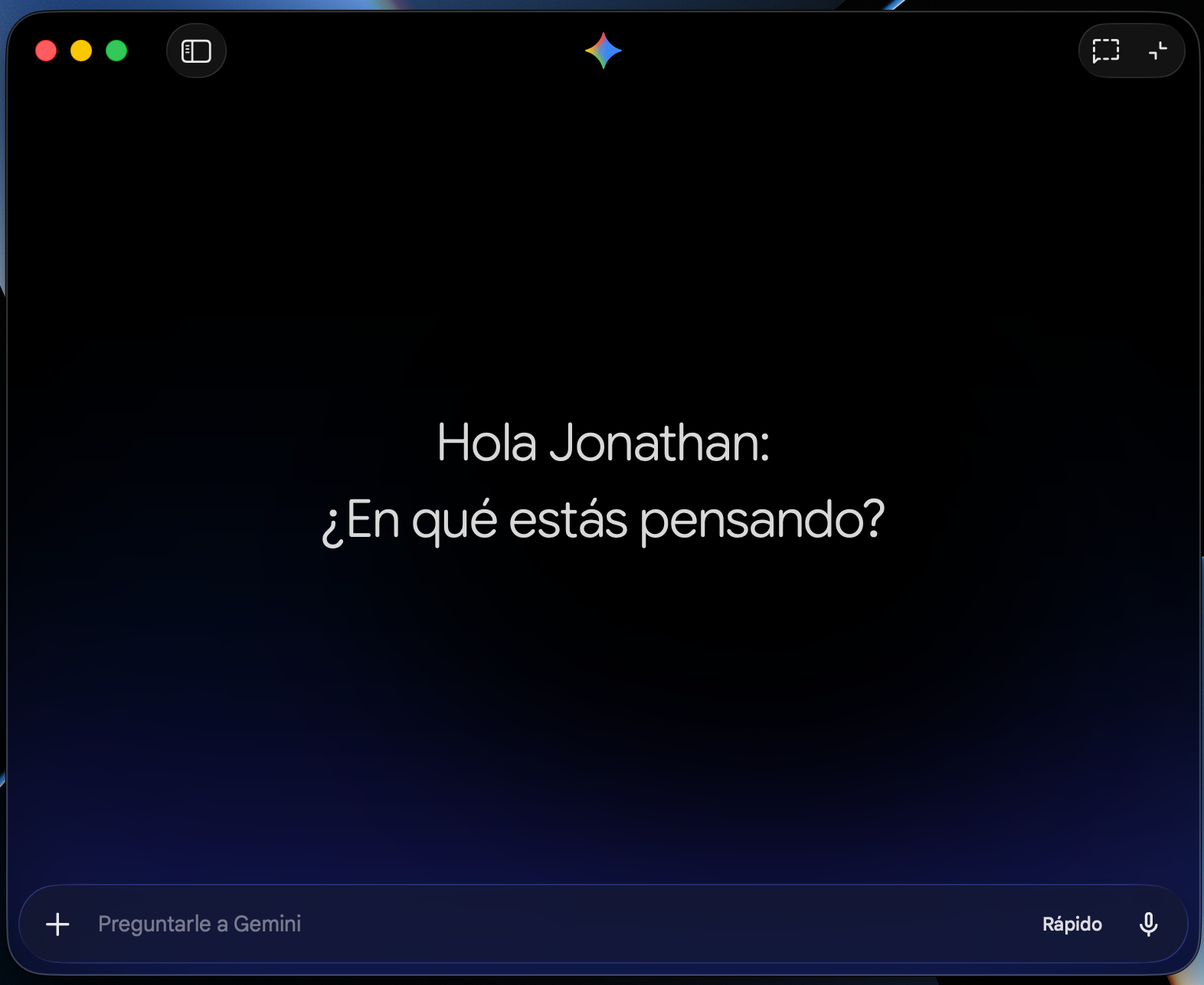Click the "¿En qué estás pensando?" heading
Viewport: 1204px width, 985px height.
603,521
